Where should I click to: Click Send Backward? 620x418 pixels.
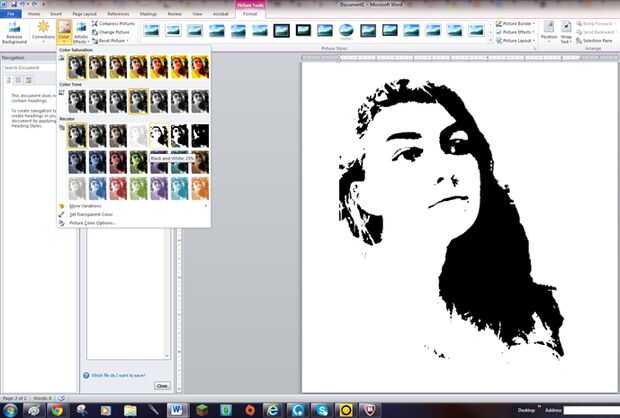[x=595, y=32]
